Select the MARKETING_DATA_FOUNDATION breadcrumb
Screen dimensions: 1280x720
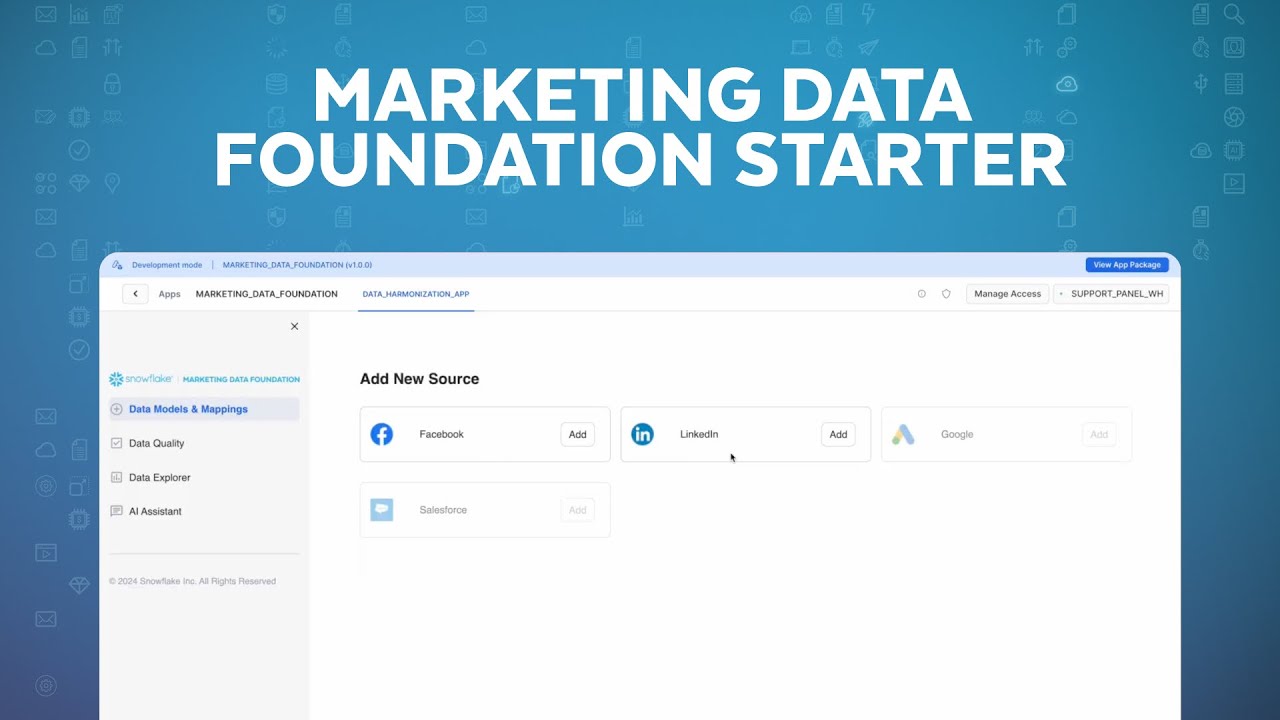click(266, 294)
